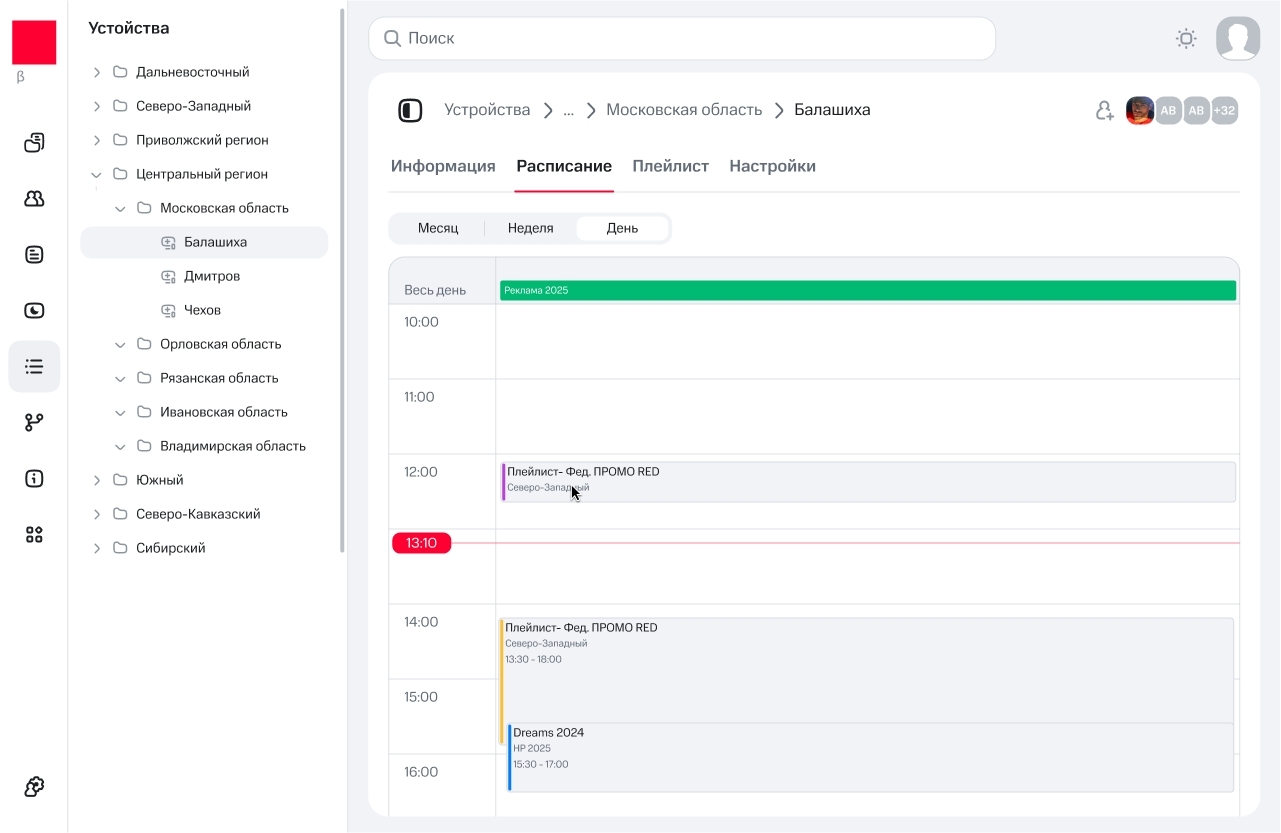Open the Плейлист tab
Screen dimensions: 1281x833
670,166
